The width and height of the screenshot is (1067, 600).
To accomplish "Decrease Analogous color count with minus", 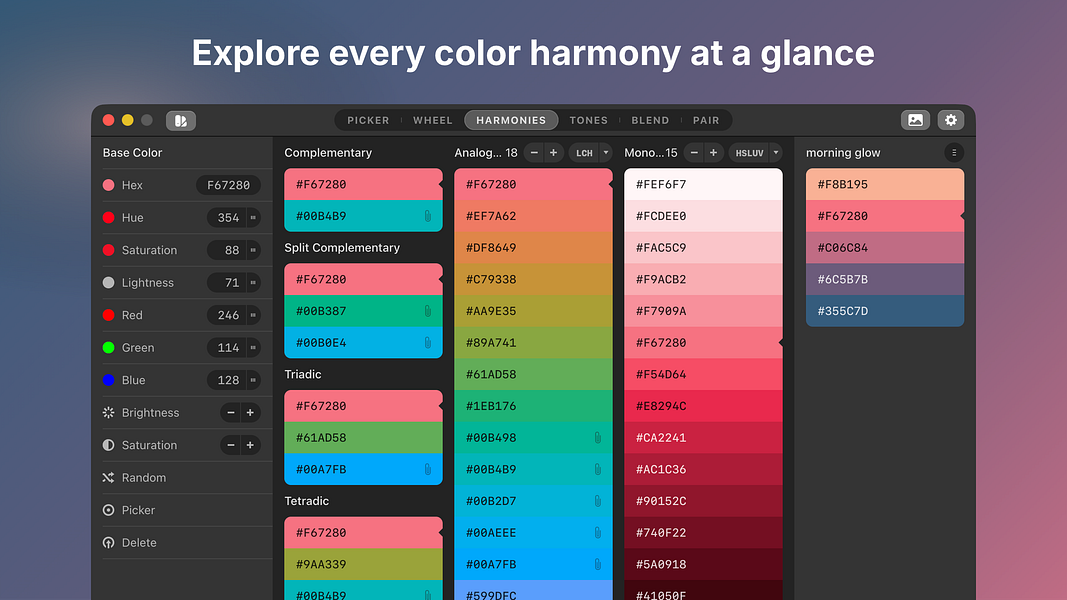I will pos(534,152).
